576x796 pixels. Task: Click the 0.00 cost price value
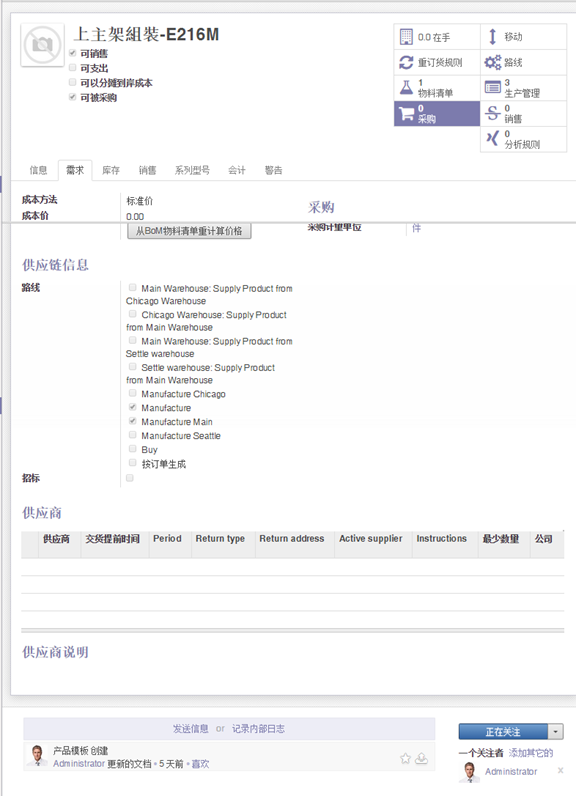[x=135, y=216]
